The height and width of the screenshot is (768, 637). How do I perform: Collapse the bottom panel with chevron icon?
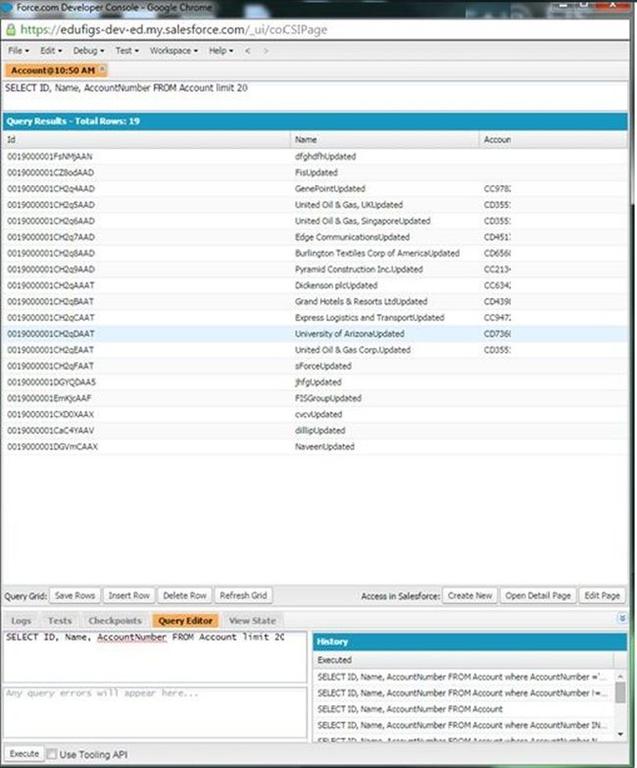622,619
